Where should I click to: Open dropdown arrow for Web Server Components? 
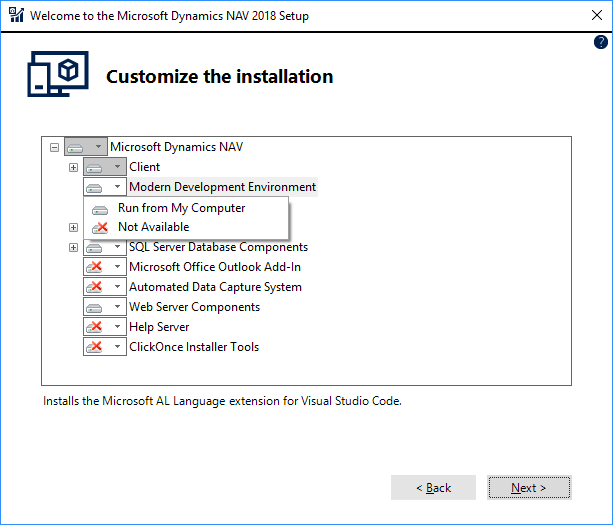coord(117,306)
